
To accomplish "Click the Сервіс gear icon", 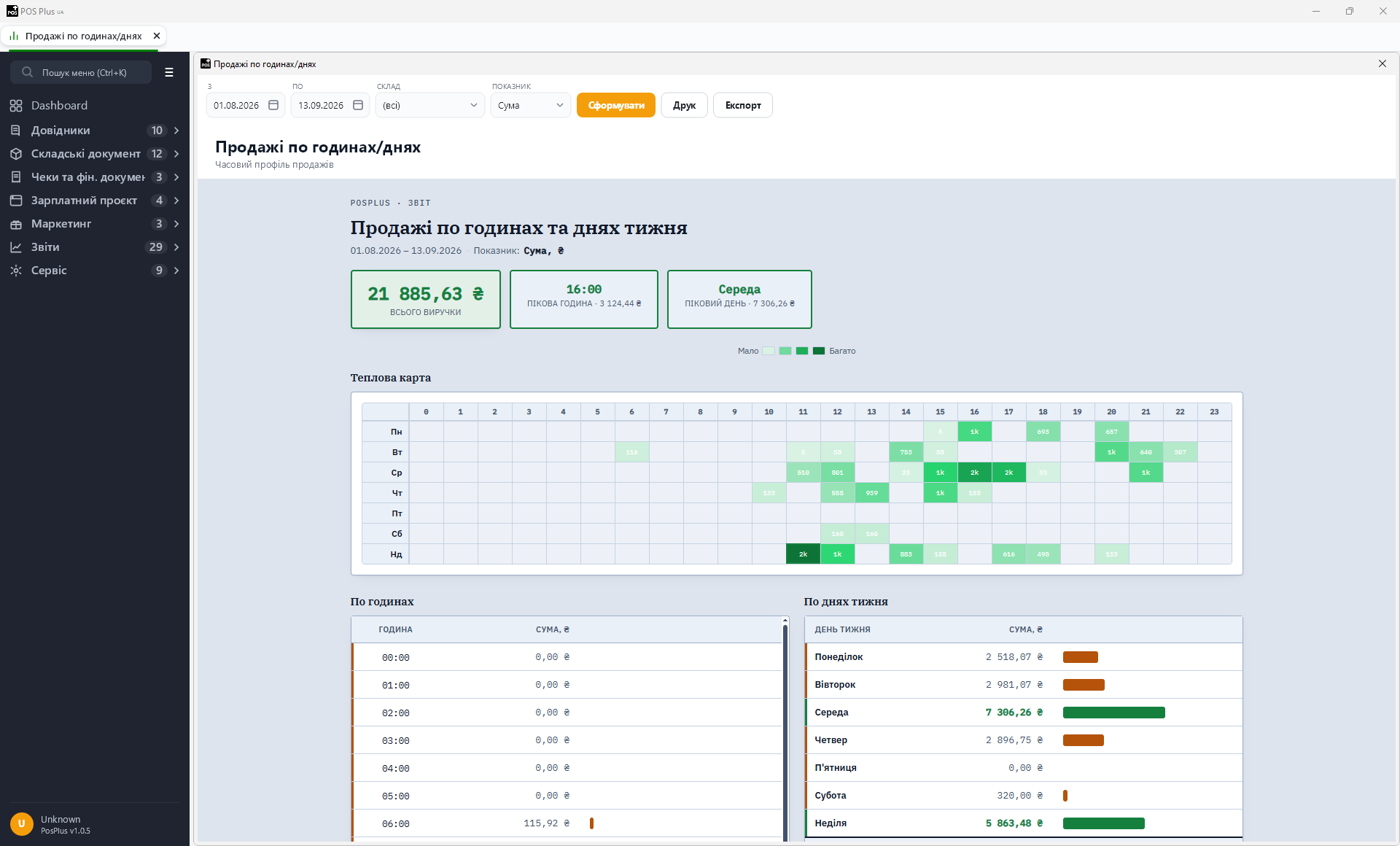I will (x=16, y=271).
